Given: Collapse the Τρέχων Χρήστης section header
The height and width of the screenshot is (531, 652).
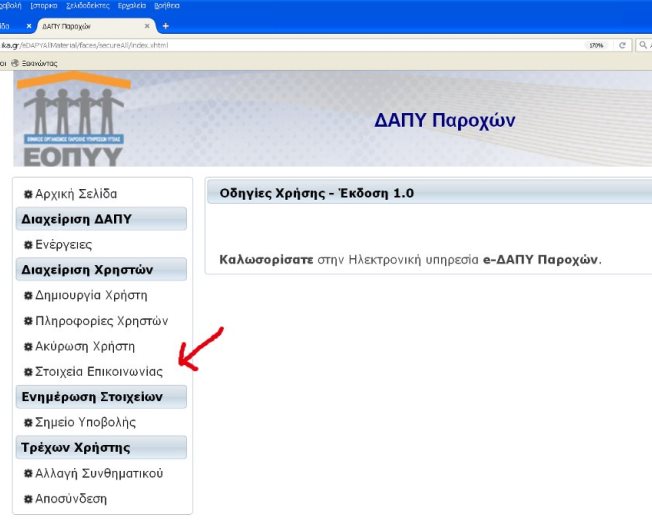Looking at the screenshot, I should pyautogui.click(x=101, y=447).
